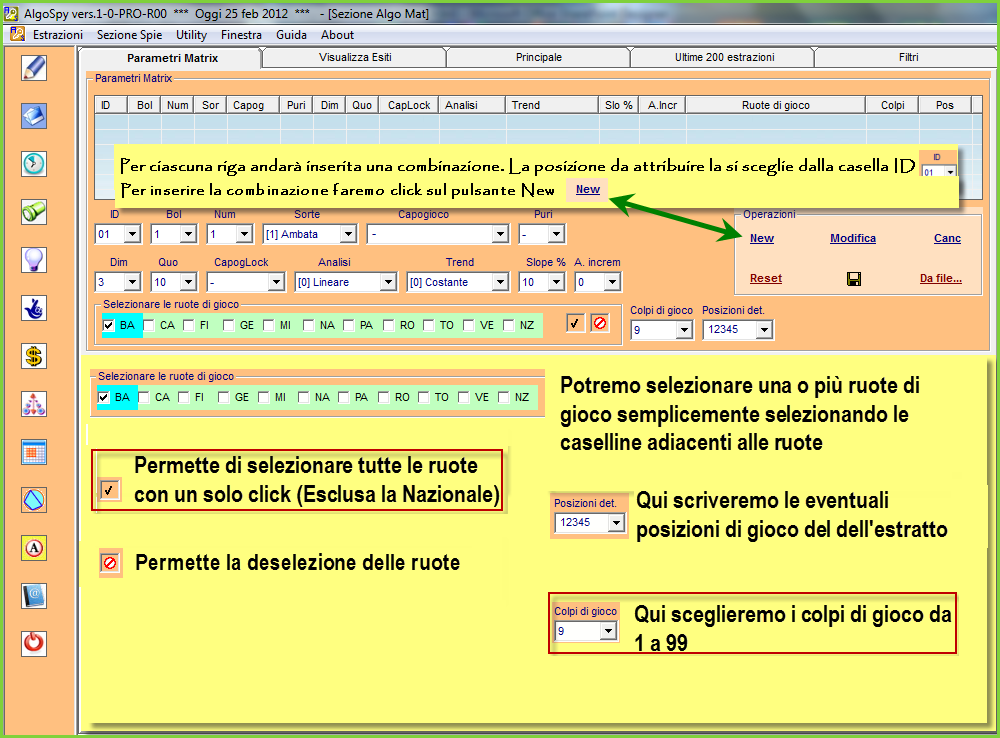Open the Utility menu
Viewport: 1000px width, 738px height.
point(191,34)
